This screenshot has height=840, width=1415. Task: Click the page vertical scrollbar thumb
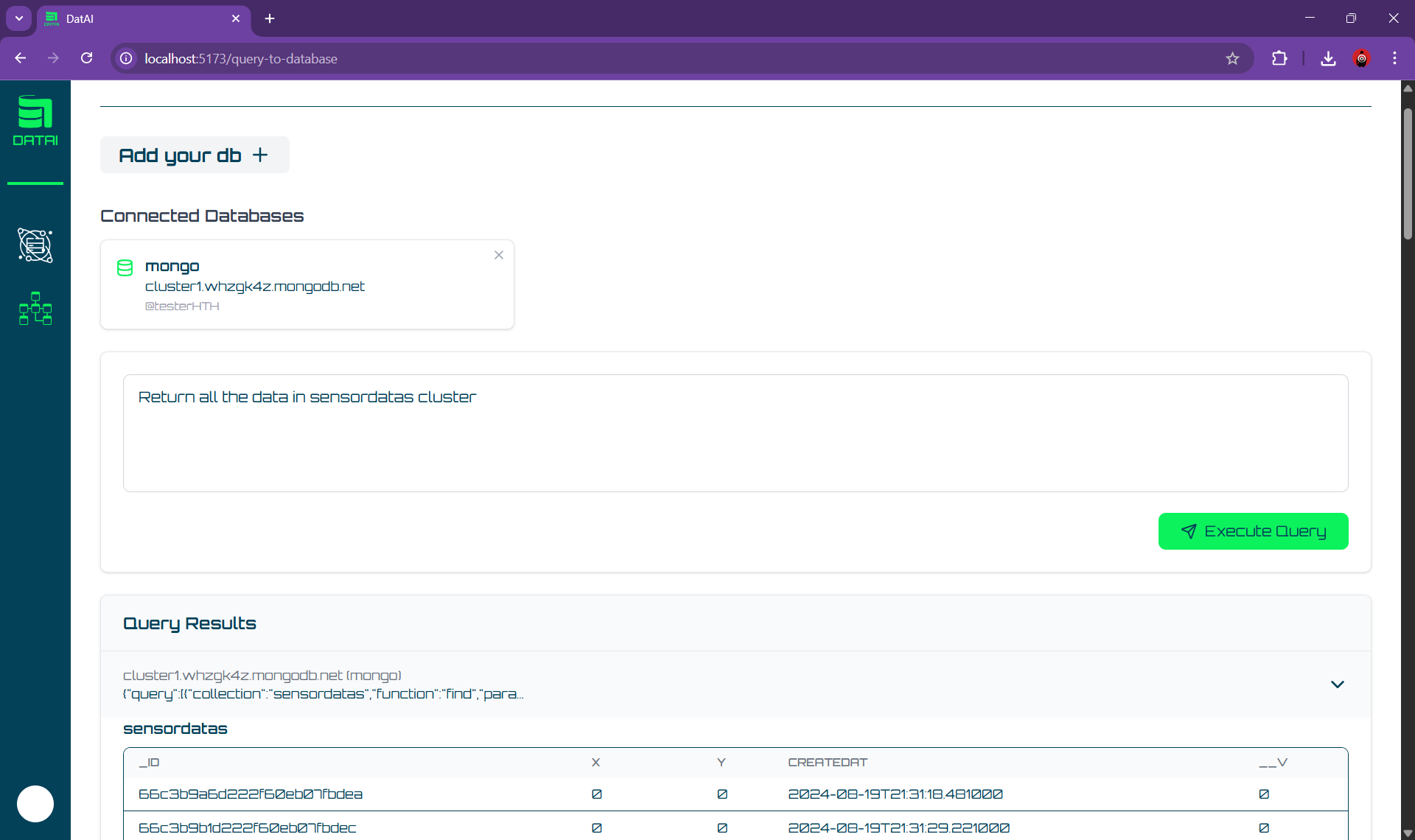(1408, 173)
